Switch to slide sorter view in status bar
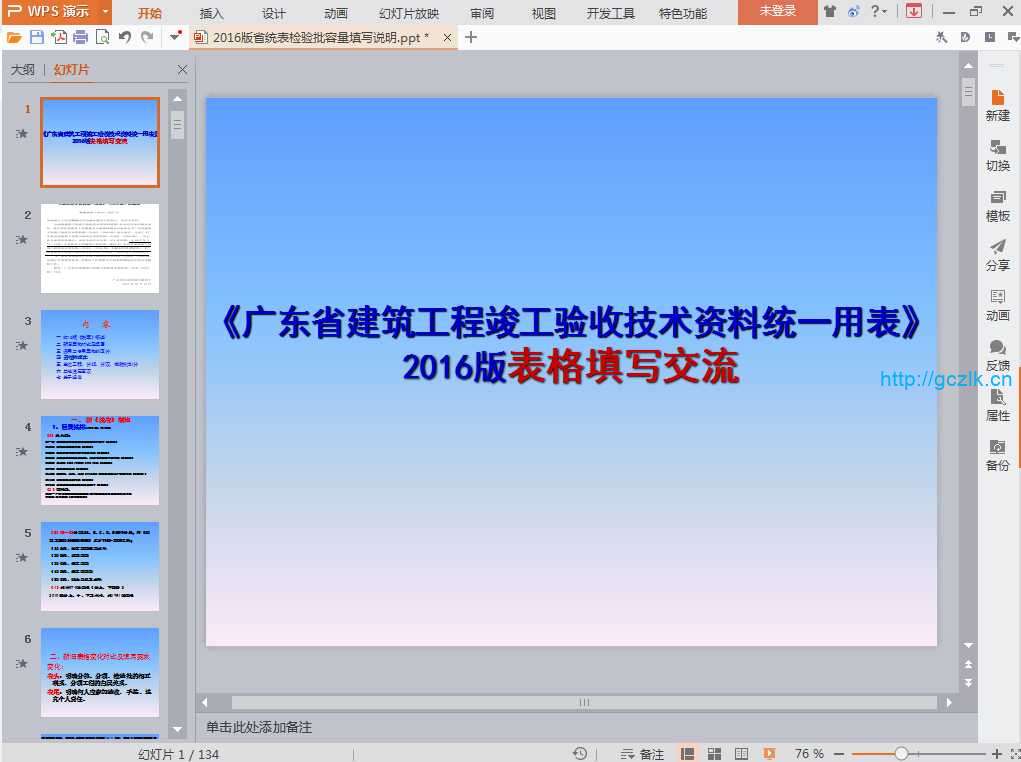This screenshot has height=762, width=1021. pos(715,754)
